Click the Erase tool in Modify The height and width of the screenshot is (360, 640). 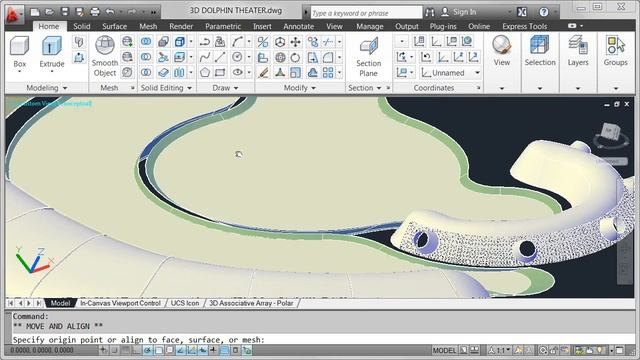coord(263,73)
